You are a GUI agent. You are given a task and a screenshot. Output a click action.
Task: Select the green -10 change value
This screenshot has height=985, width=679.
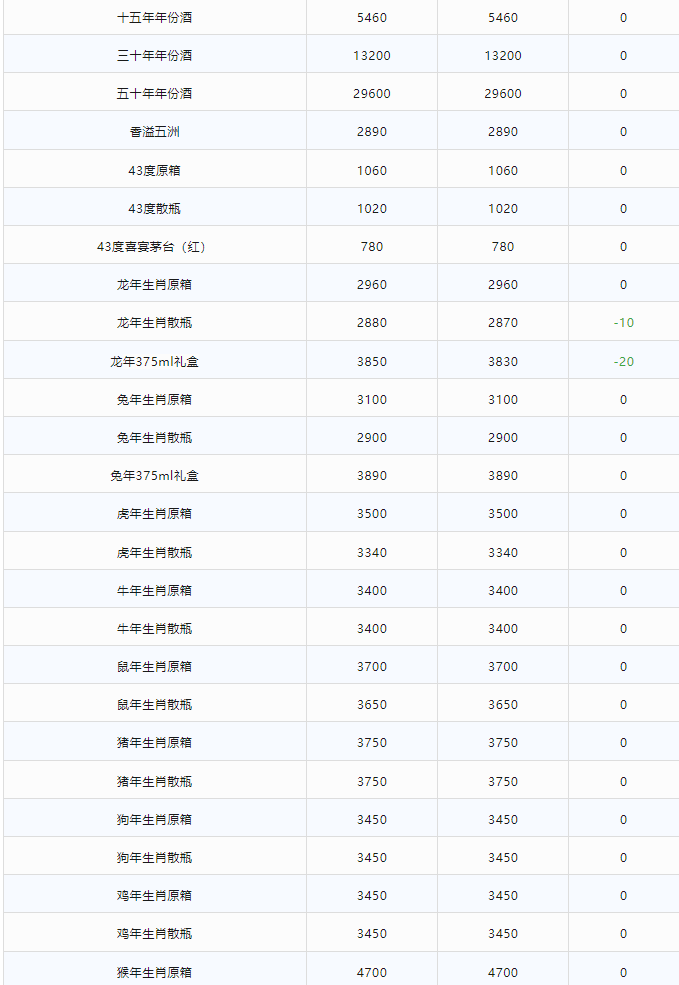(x=624, y=323)
